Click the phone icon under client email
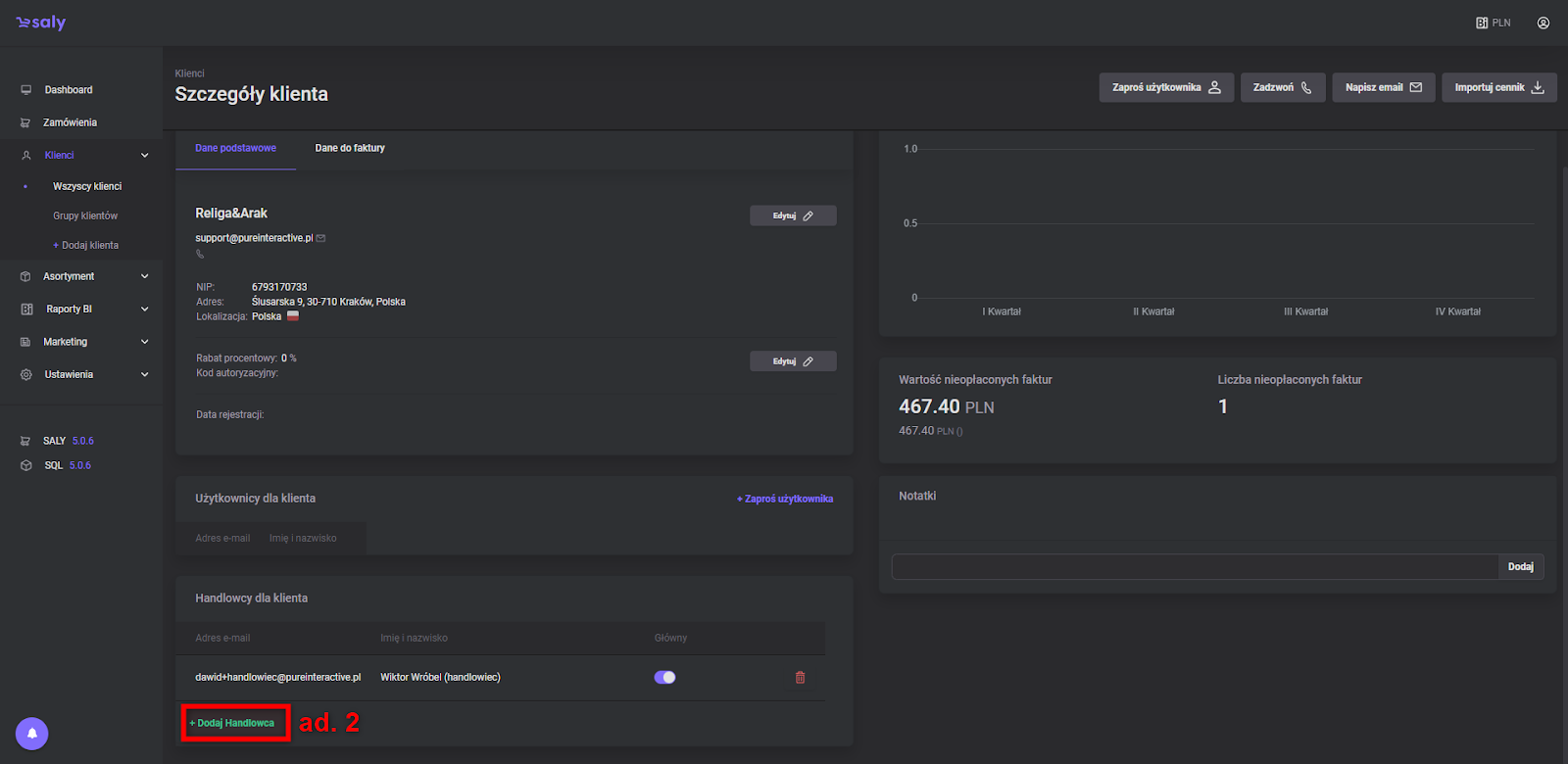Image resolution: width=1568 pixels, height=764 pixels. [x=200, y=255]
